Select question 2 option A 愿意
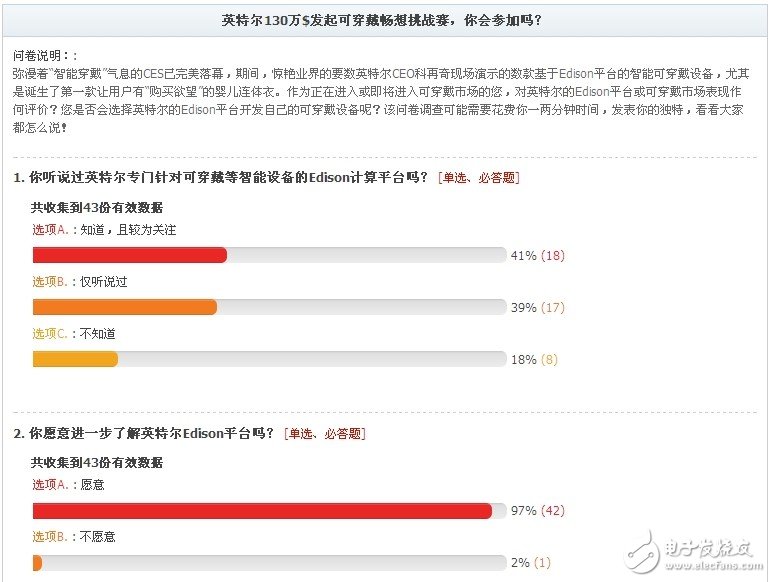The image size is (771, 582). [68, 485]
